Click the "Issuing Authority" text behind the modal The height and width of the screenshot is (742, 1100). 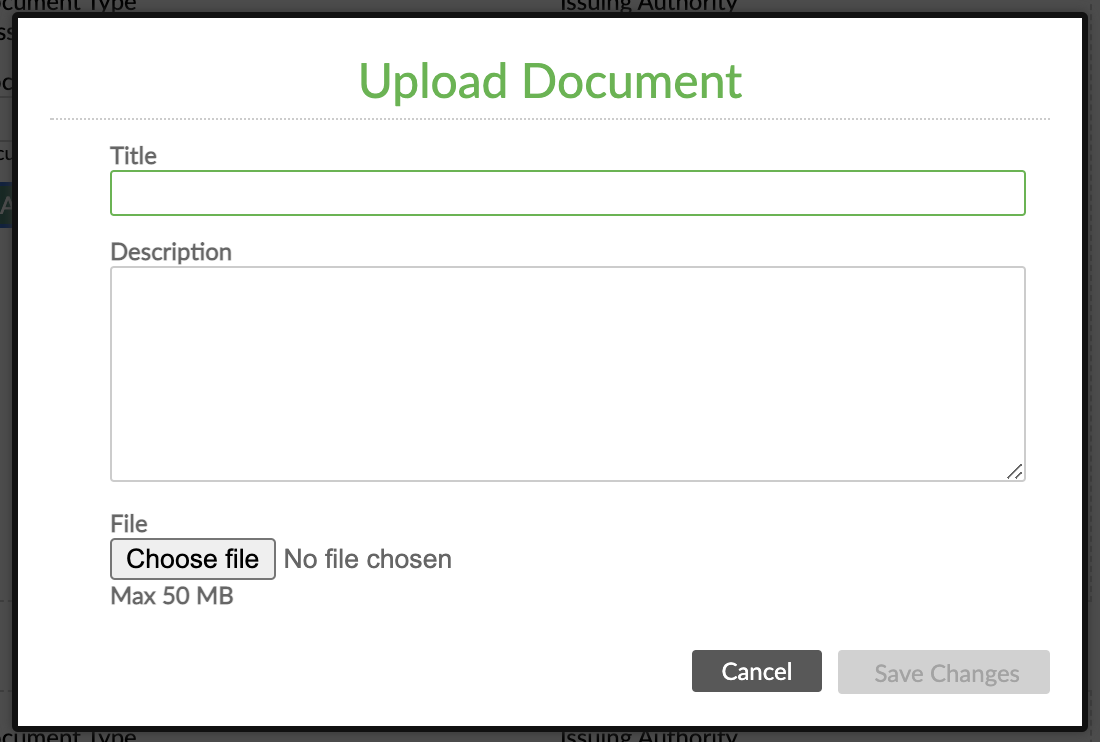[648, 6]
